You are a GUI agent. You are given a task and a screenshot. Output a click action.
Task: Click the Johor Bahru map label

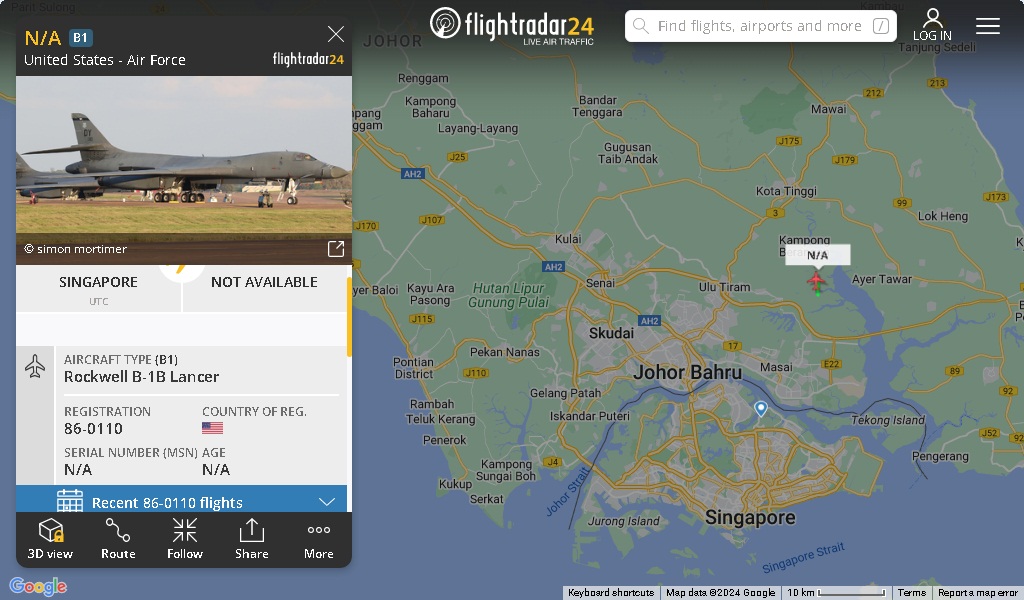(688, 373)
